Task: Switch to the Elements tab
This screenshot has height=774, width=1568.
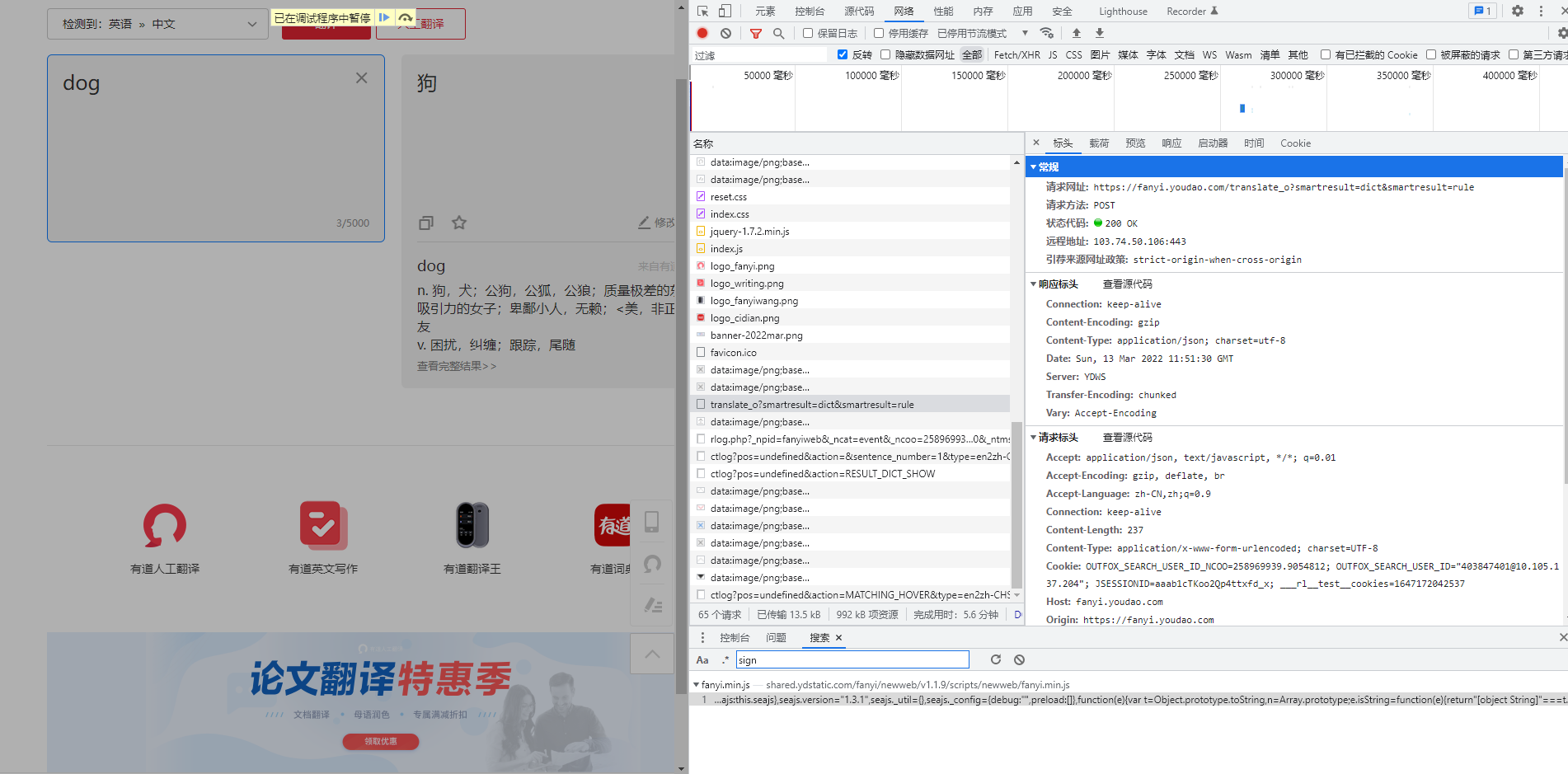Action: pos(765,11)
